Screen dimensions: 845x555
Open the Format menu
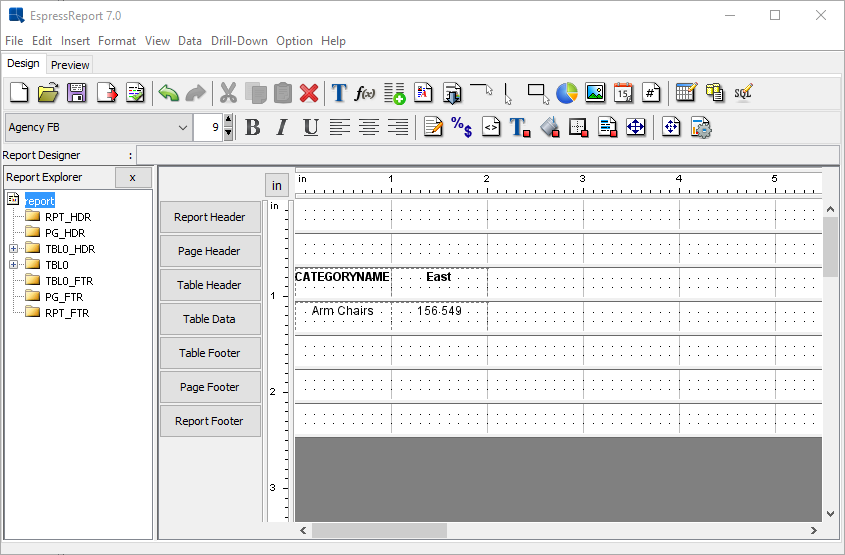coord(117,41)
